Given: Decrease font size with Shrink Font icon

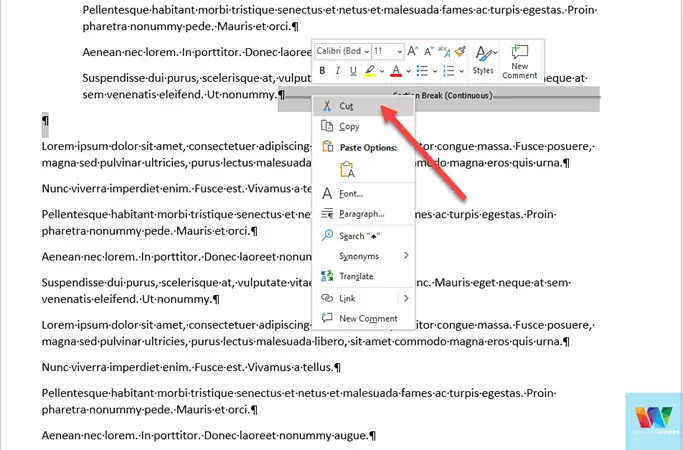Looking at the screenshot, I should (429, 51).
